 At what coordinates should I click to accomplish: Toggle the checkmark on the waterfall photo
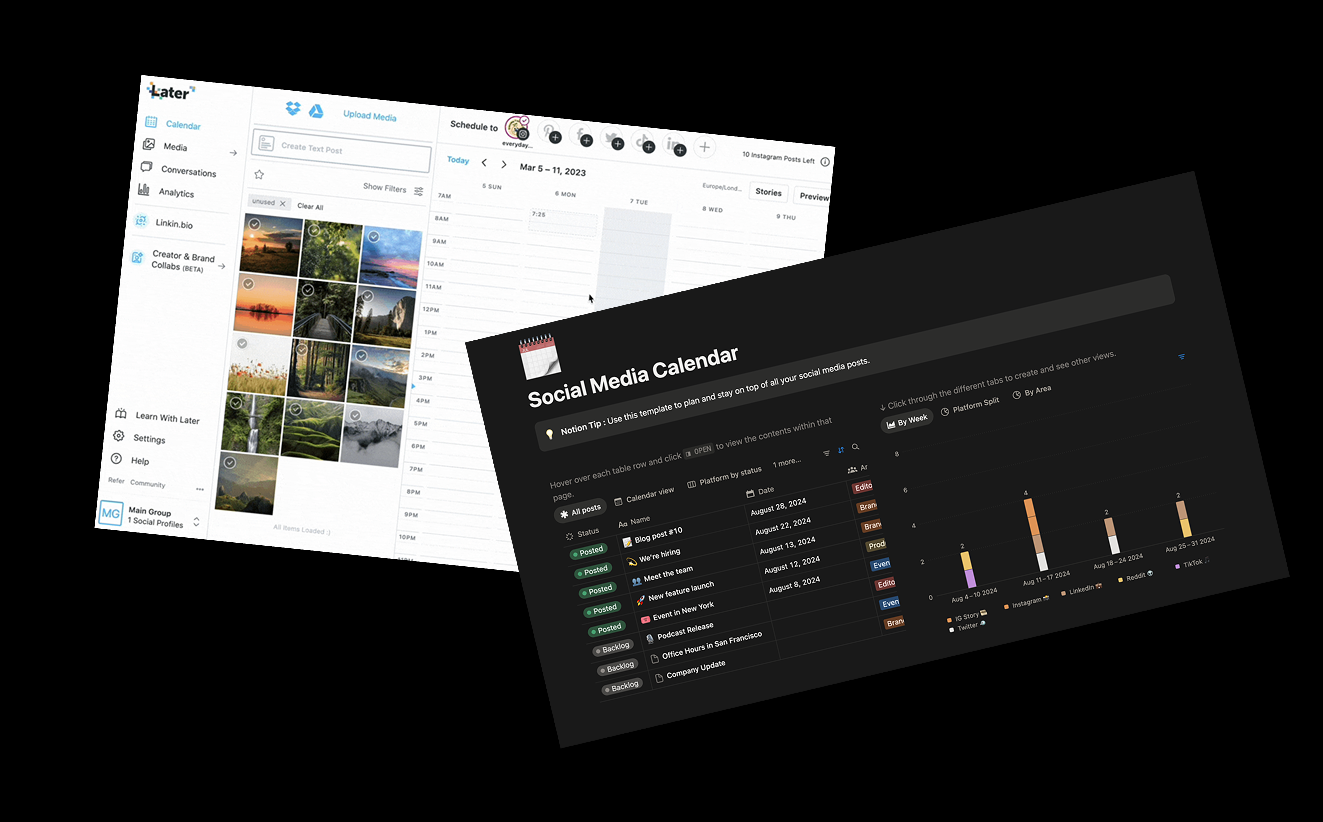click(x=236, y=403)
